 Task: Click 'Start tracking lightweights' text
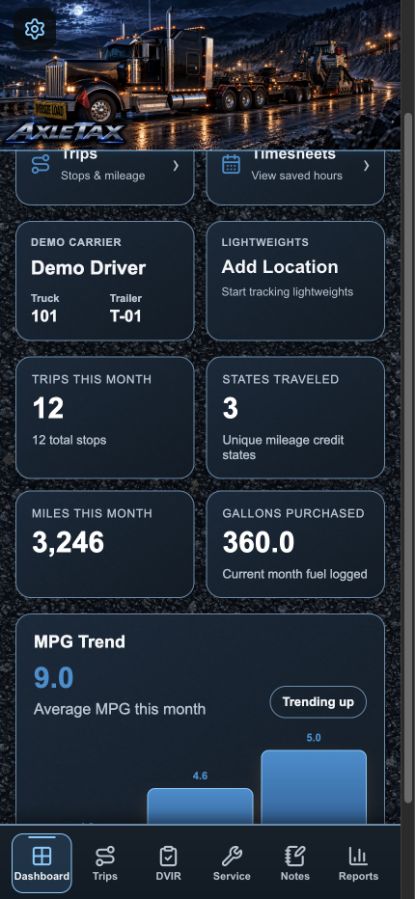click(x=287, y=292)
